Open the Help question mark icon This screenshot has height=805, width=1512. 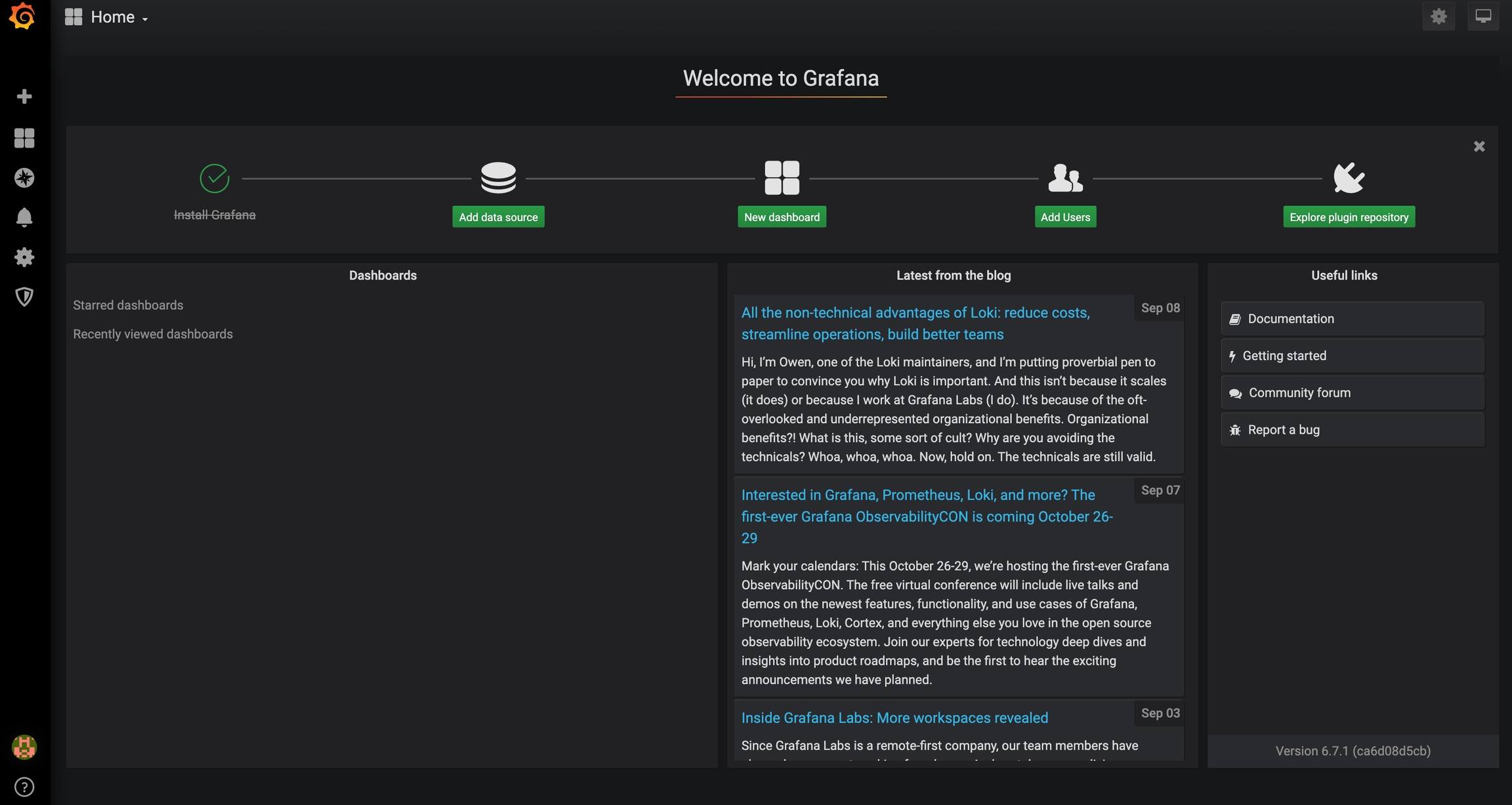24,787
